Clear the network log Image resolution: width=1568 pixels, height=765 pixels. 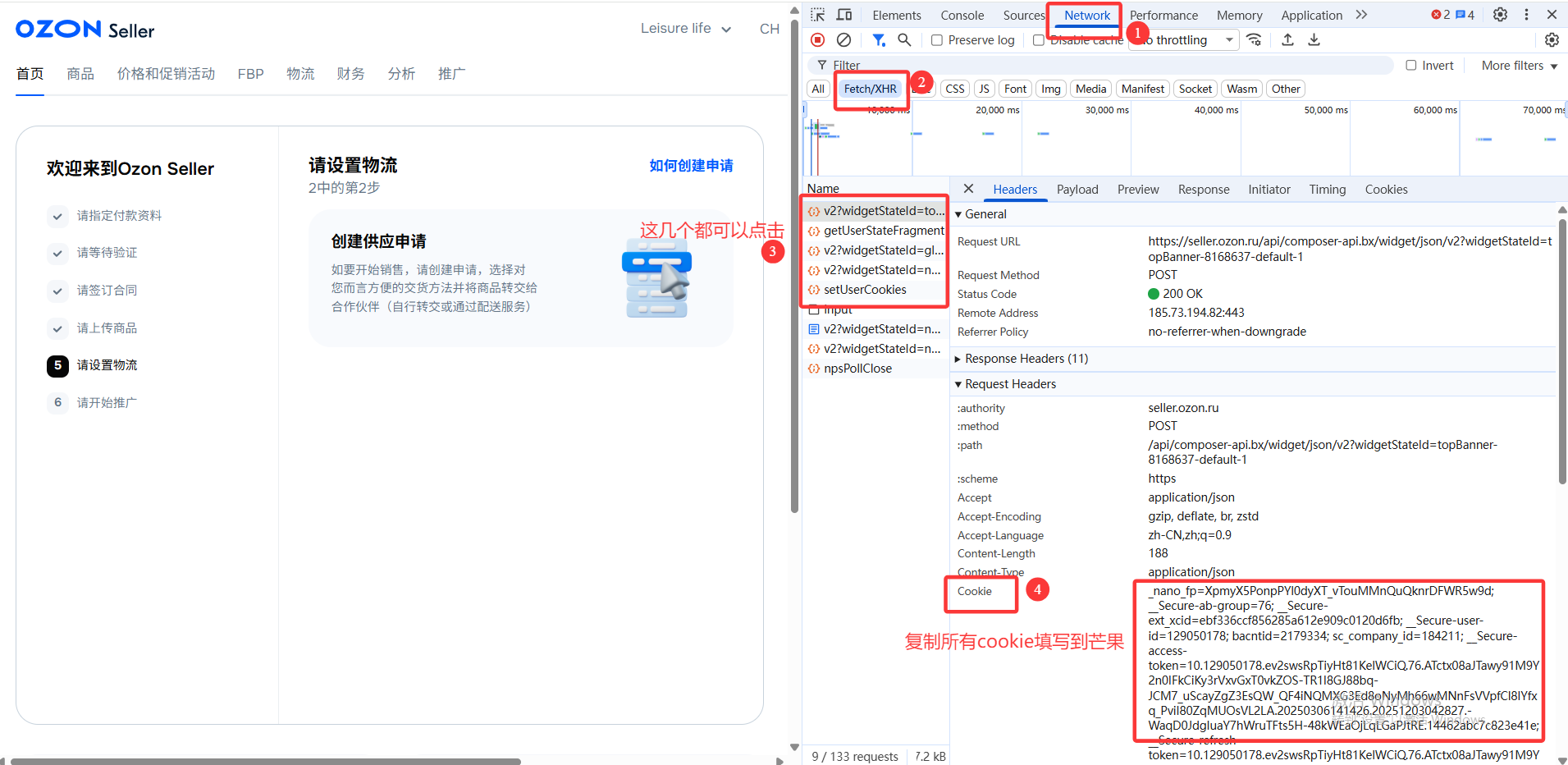click(x=843, y=40)
